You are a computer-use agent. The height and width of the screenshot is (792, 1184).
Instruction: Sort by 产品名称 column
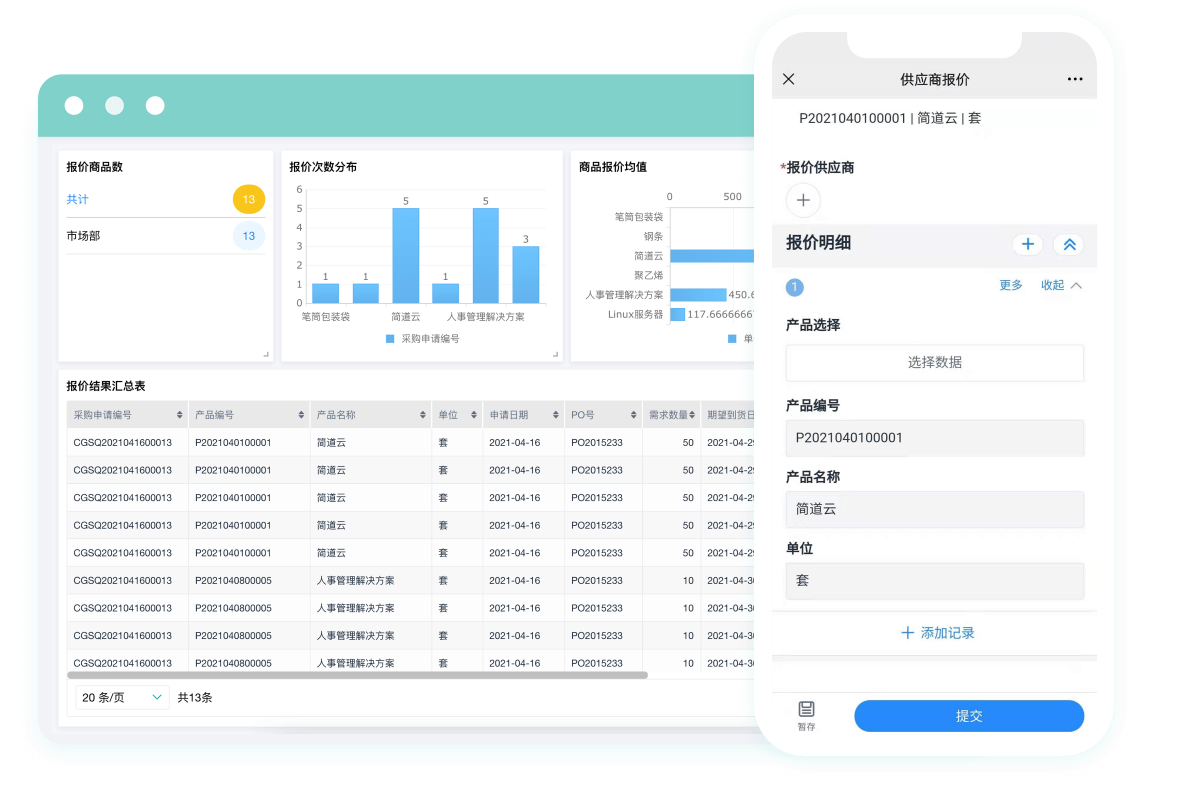(422, 414)
